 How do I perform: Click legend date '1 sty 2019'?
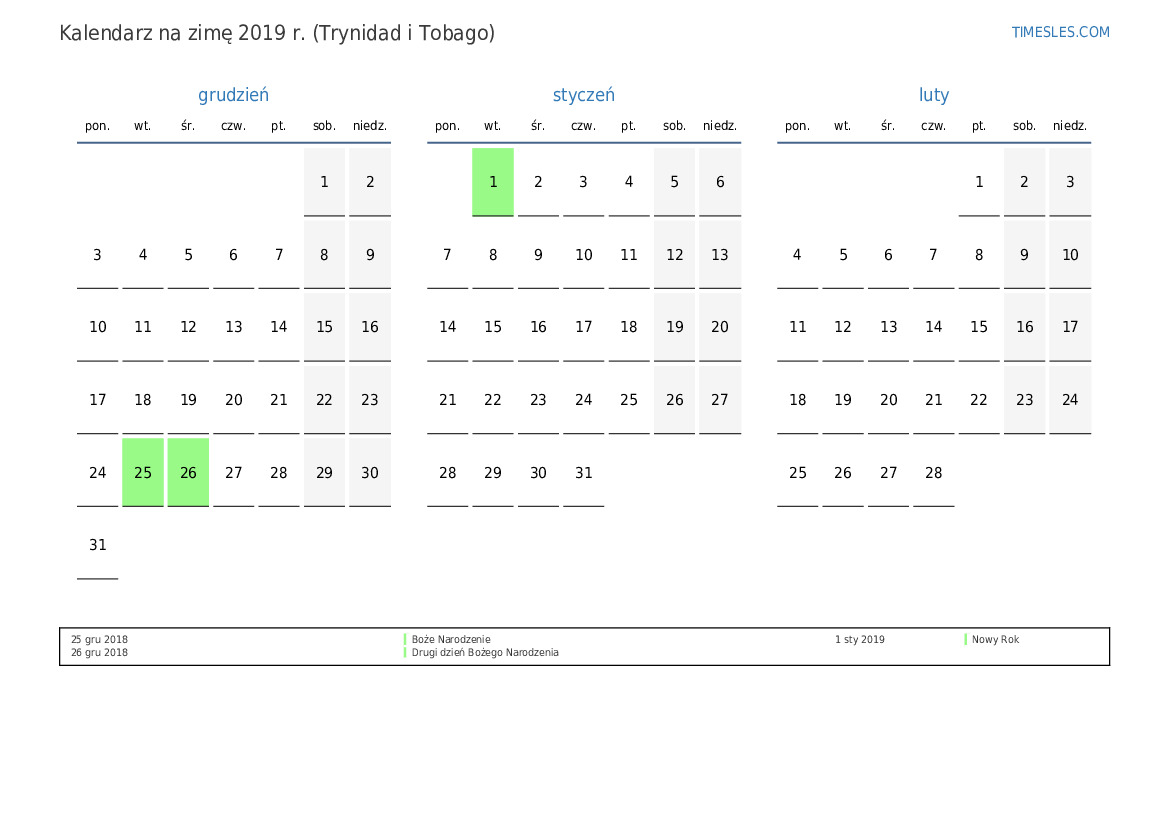(x=860, y=639)
